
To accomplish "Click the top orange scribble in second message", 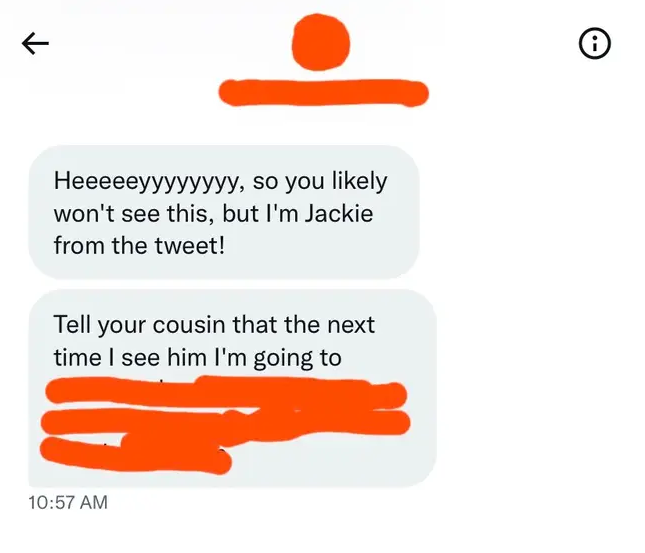I will point(226,392).
